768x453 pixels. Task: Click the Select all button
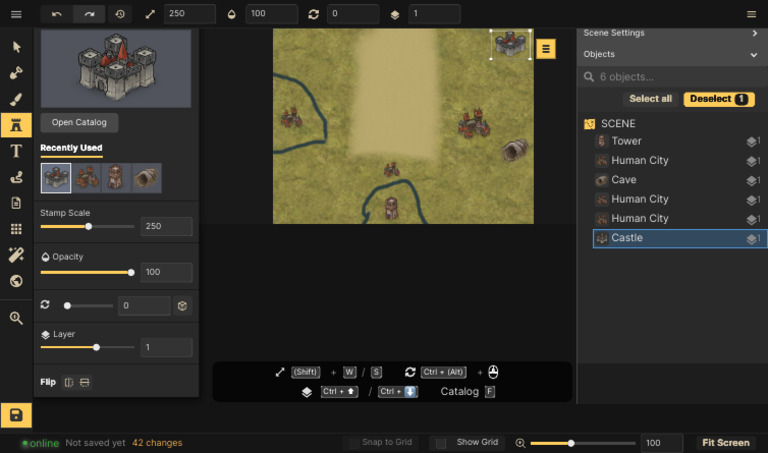tap(650, 99)
